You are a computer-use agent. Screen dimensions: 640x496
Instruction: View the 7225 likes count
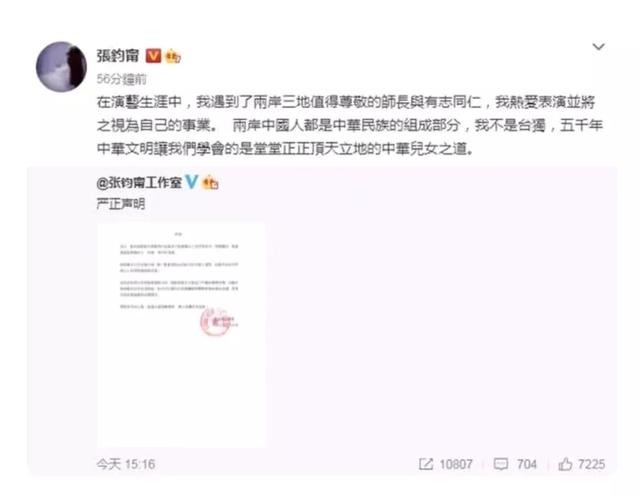pos(591,465)
